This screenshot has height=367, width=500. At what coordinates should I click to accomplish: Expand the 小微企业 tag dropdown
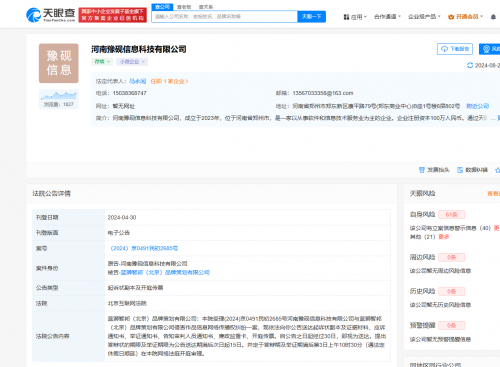(x=132, y=62)
